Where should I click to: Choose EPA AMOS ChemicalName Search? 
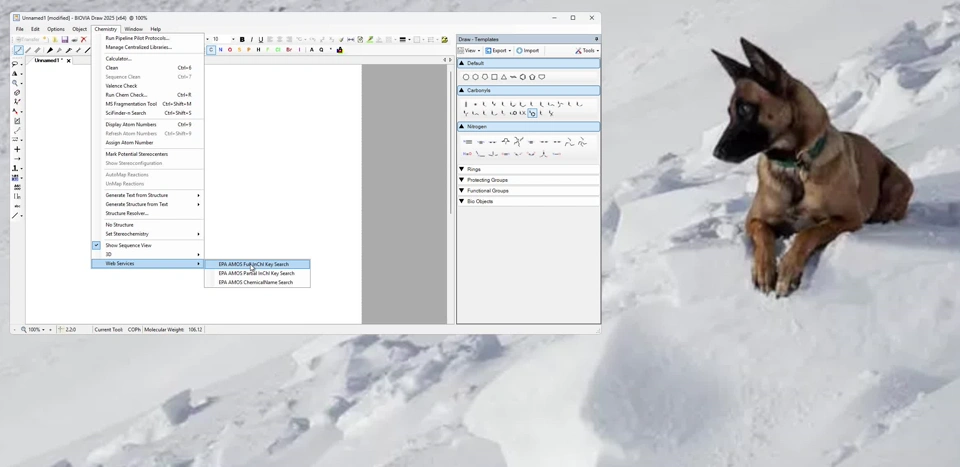[256, 282]
